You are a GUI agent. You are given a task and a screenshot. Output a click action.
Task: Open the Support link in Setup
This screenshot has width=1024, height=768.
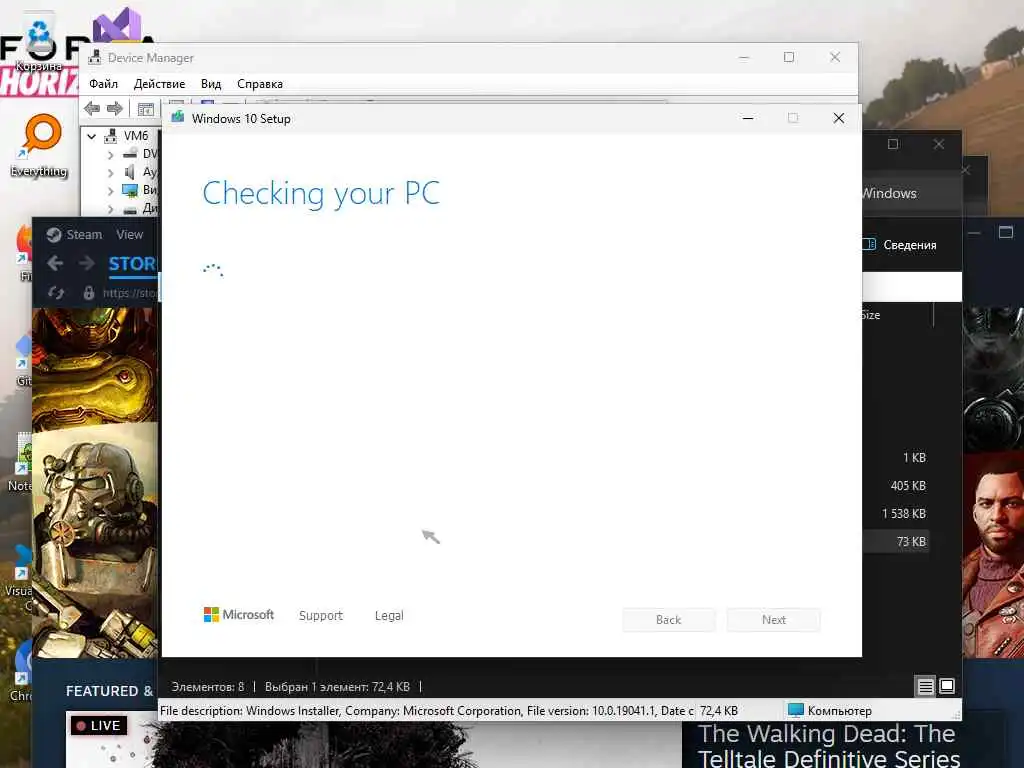pos(321,616)
